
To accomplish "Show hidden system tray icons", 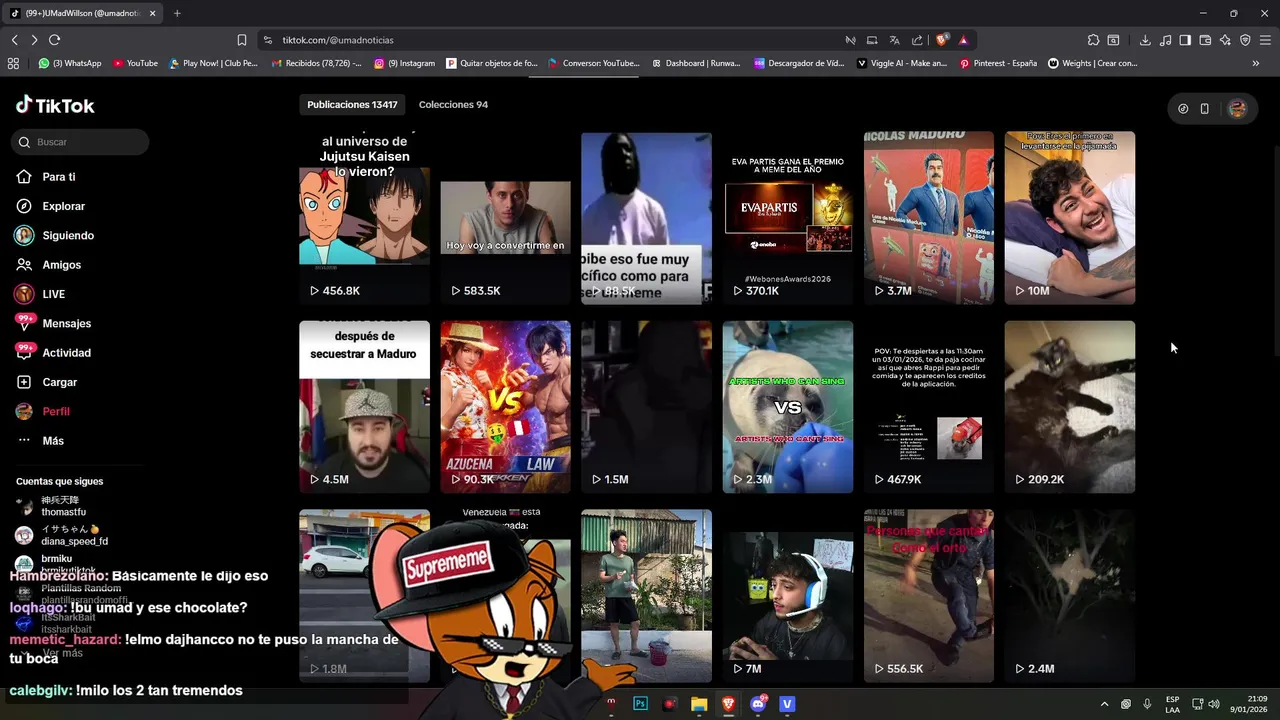I will (1104, 704).
